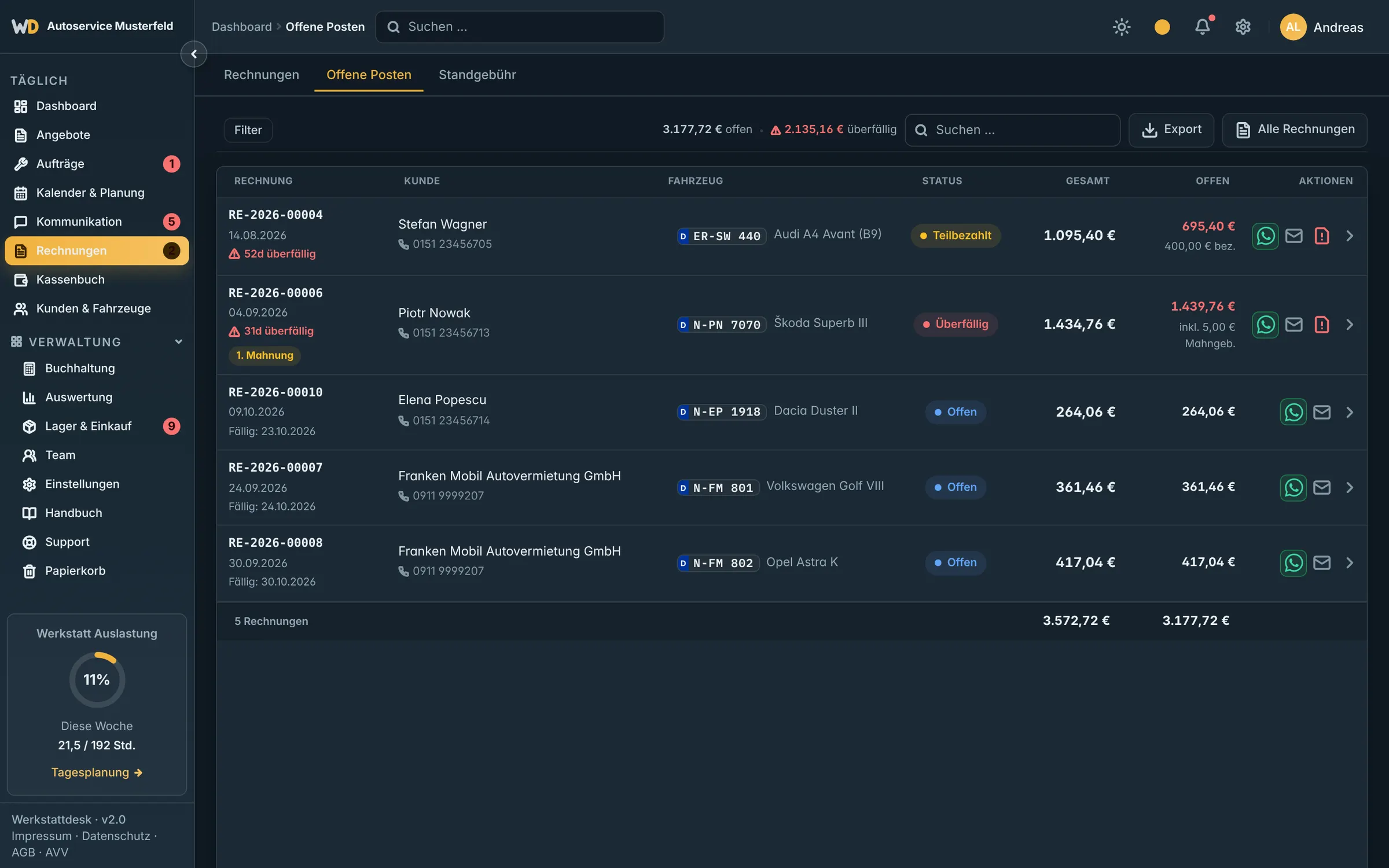Collapse the VERWALTUNG section
Image resolution: width=1389 pixels, height=868 pixels.
coord(178,342)
